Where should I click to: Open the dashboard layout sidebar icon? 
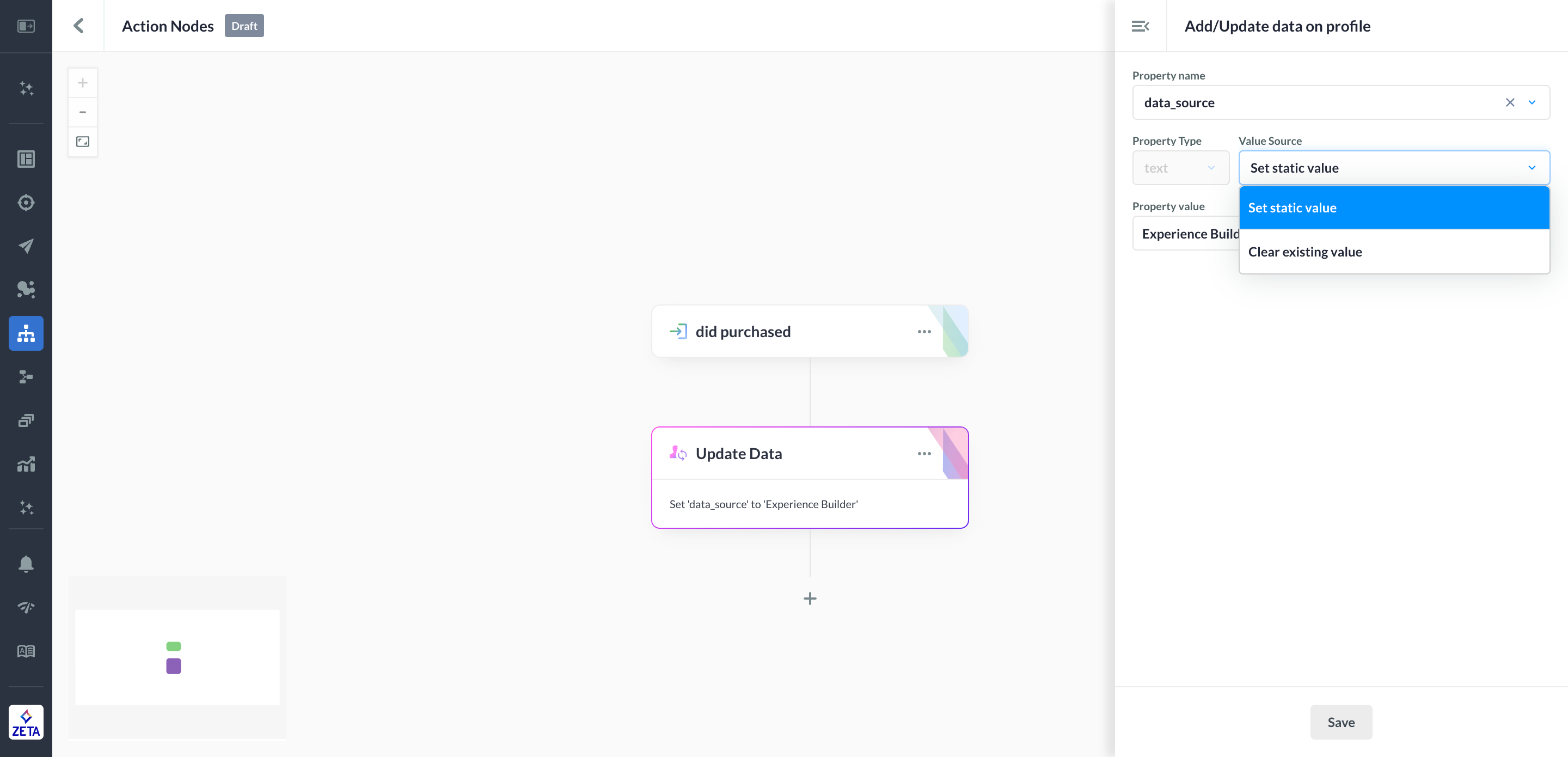click(x=26, y=159)
